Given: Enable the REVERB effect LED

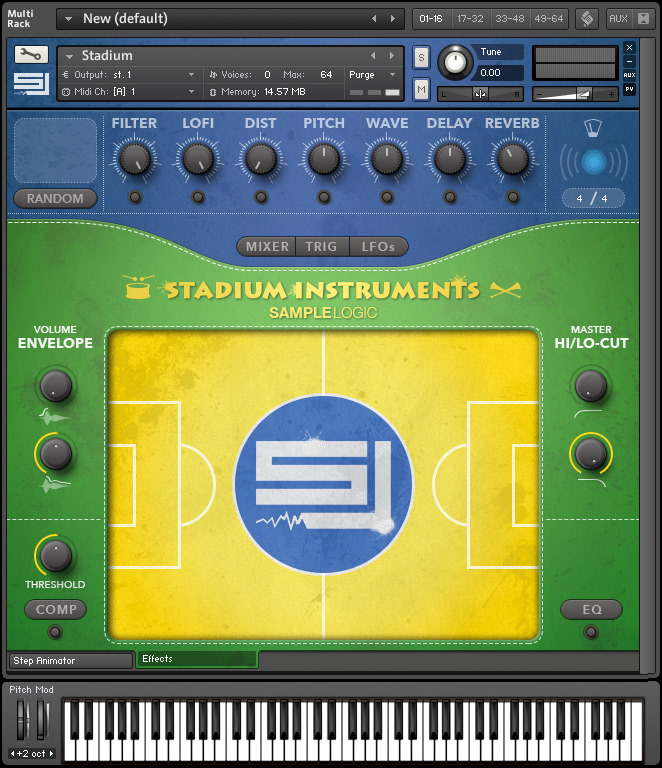Looking at the screenshot, I should [x=513, y=197].
